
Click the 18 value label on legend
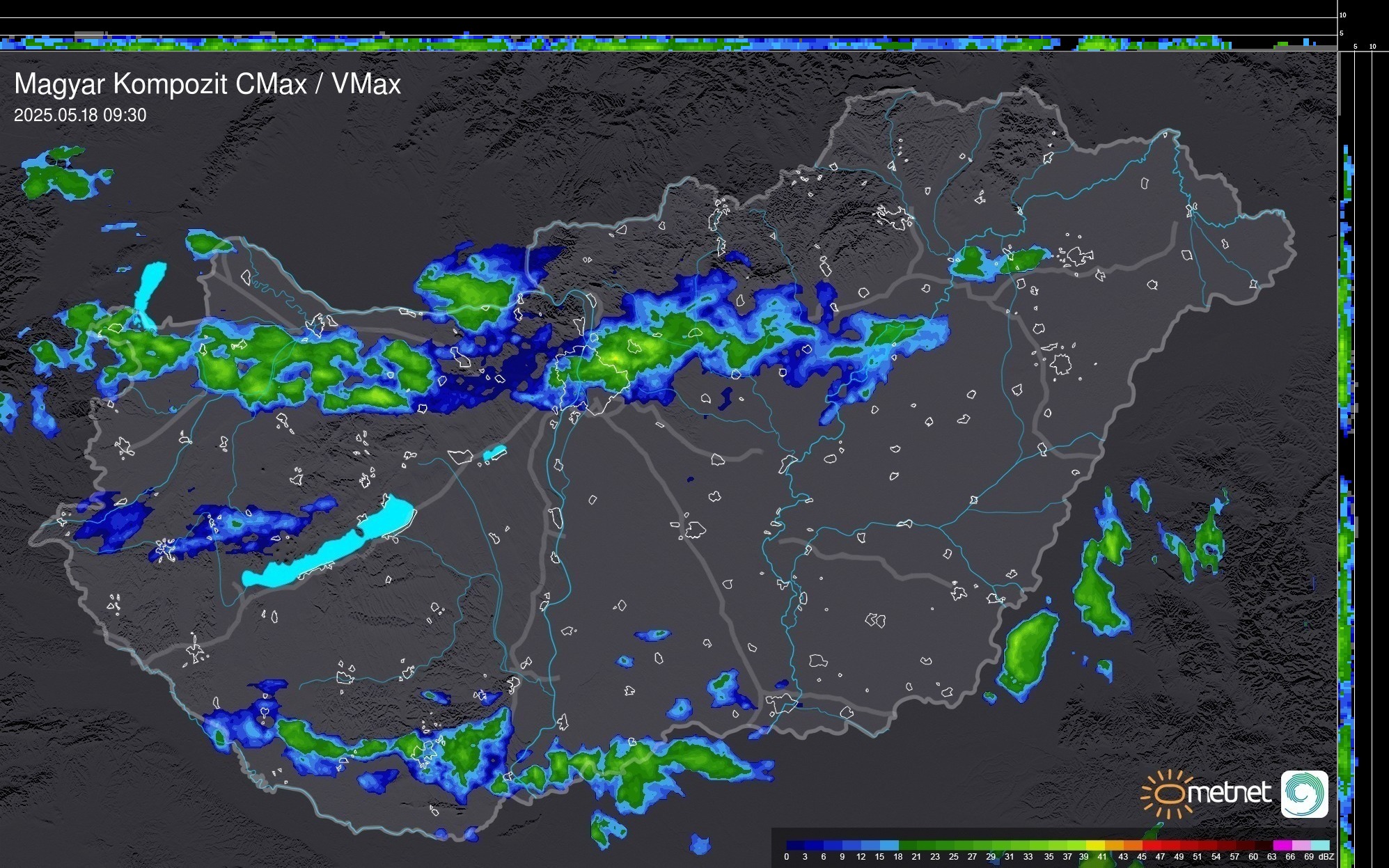898,857
